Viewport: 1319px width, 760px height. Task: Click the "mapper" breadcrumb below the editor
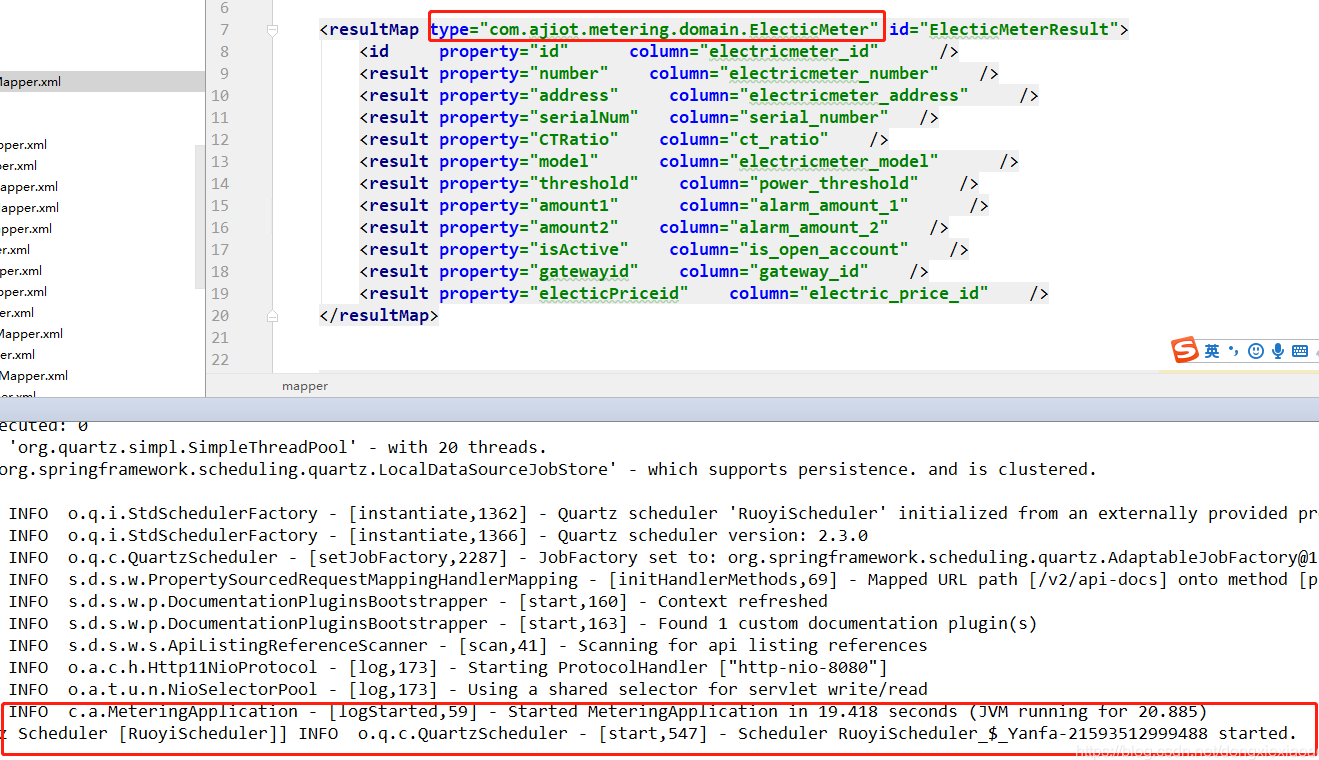click(305, 386)
